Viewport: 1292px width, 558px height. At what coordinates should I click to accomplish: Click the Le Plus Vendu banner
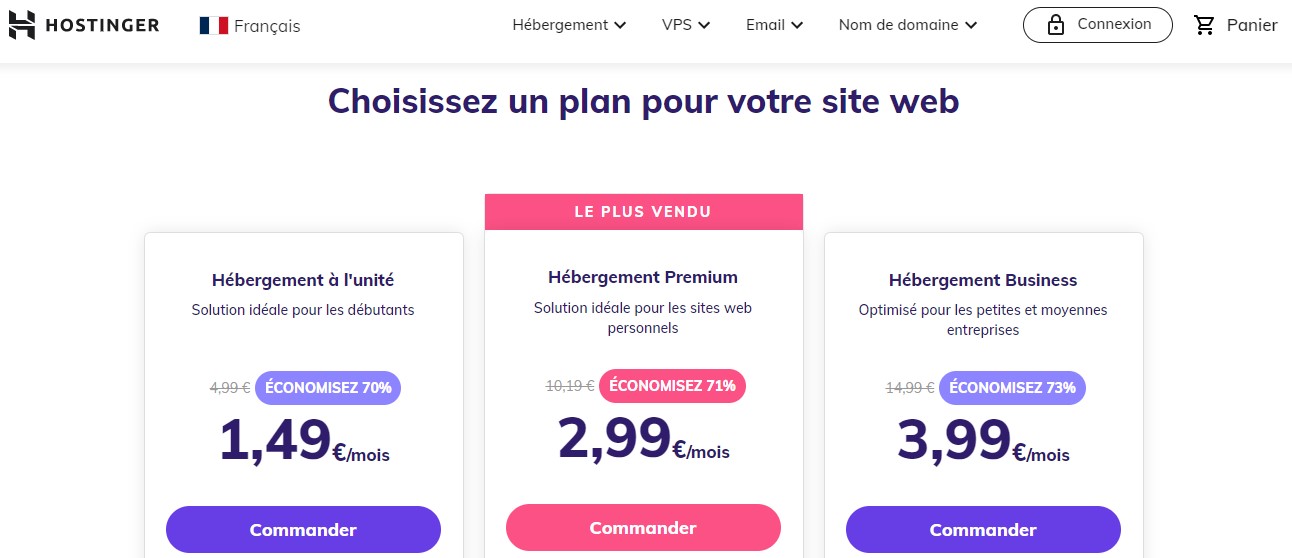(x=643, y=212)
